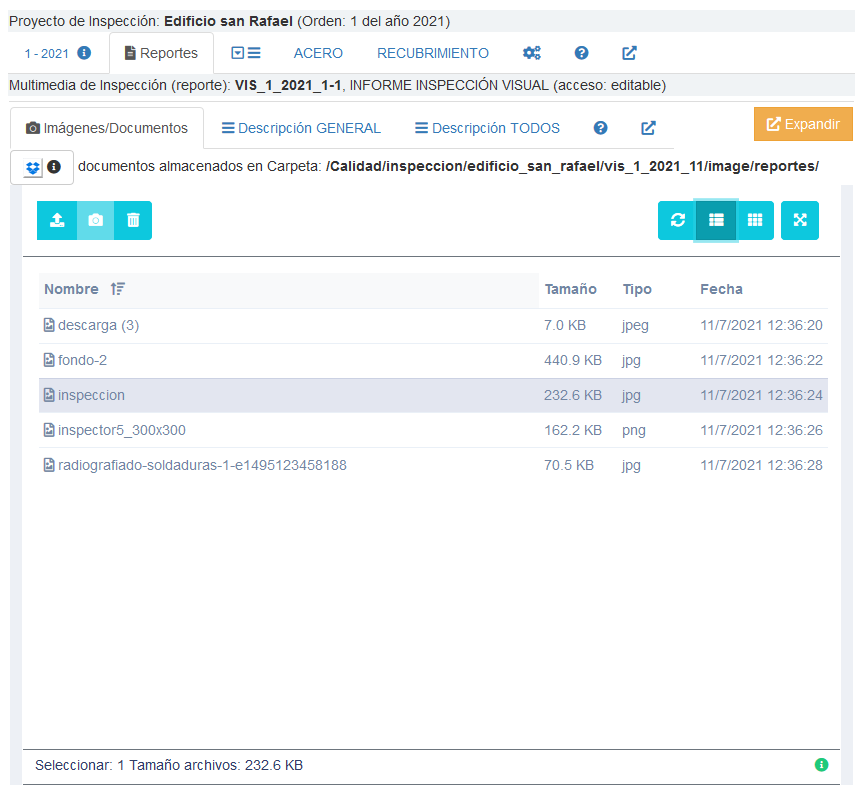
Task: Select the radiografiado-soldaduras file row
Action: coord(202,465)
